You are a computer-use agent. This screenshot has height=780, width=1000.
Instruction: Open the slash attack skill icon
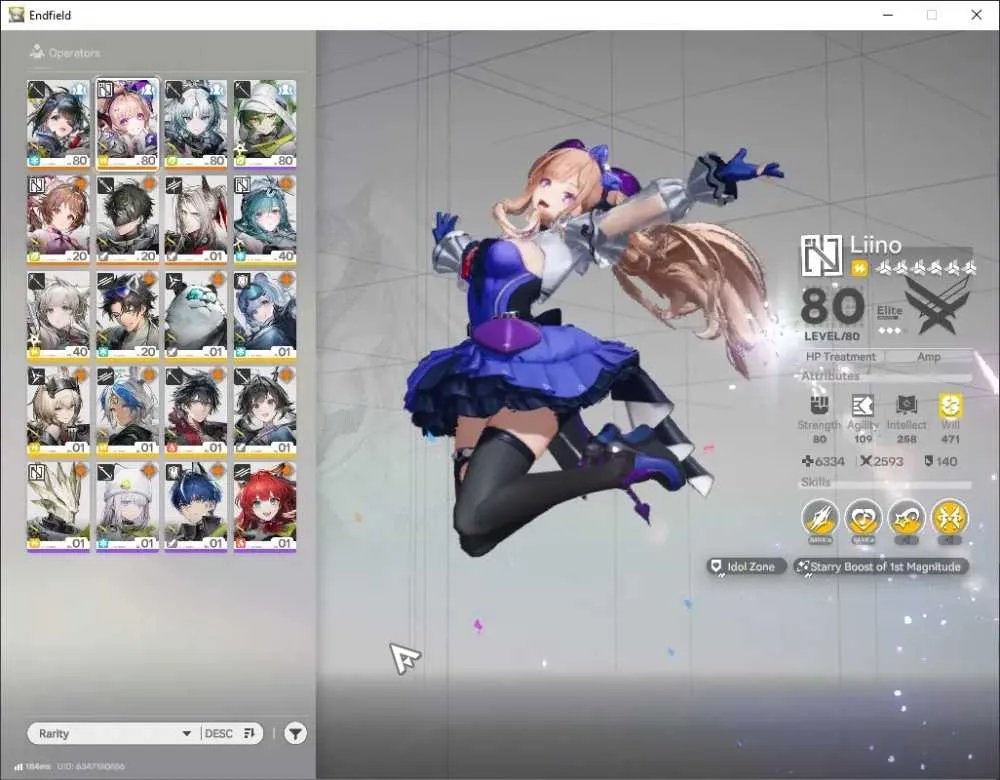820,518
